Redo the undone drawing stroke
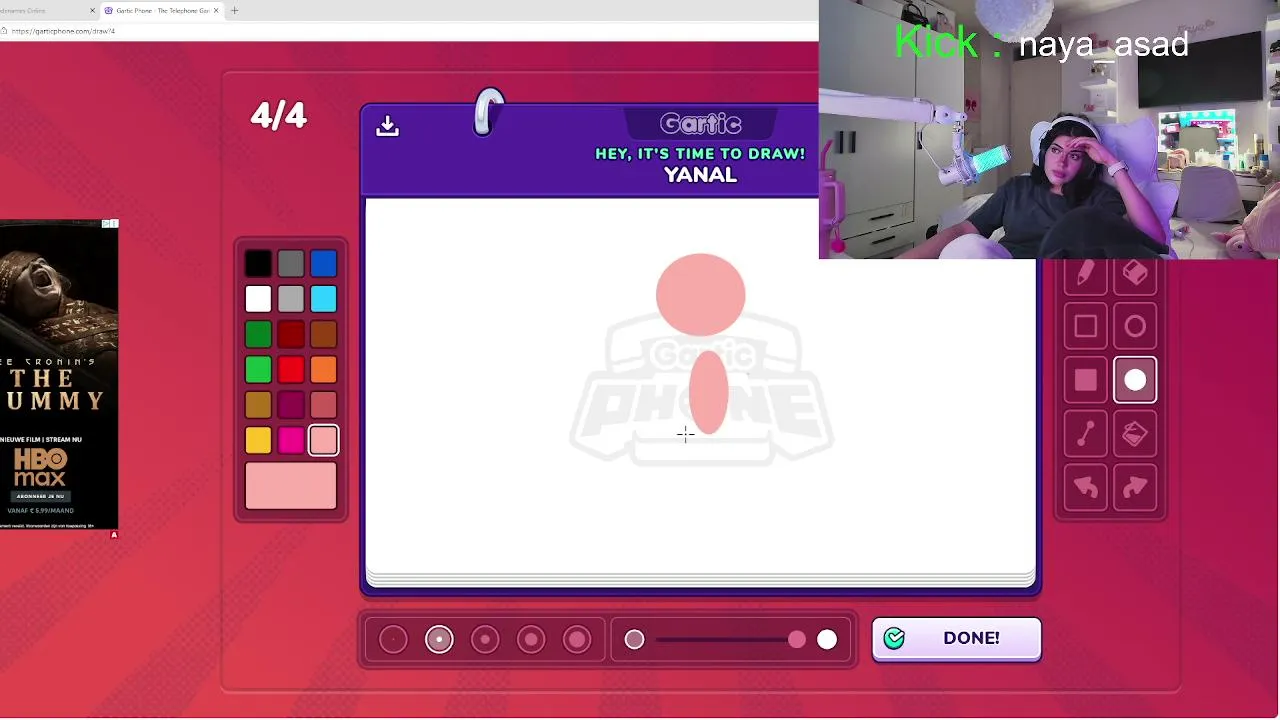This screenshot has height=720, width=1280. 1135,487
